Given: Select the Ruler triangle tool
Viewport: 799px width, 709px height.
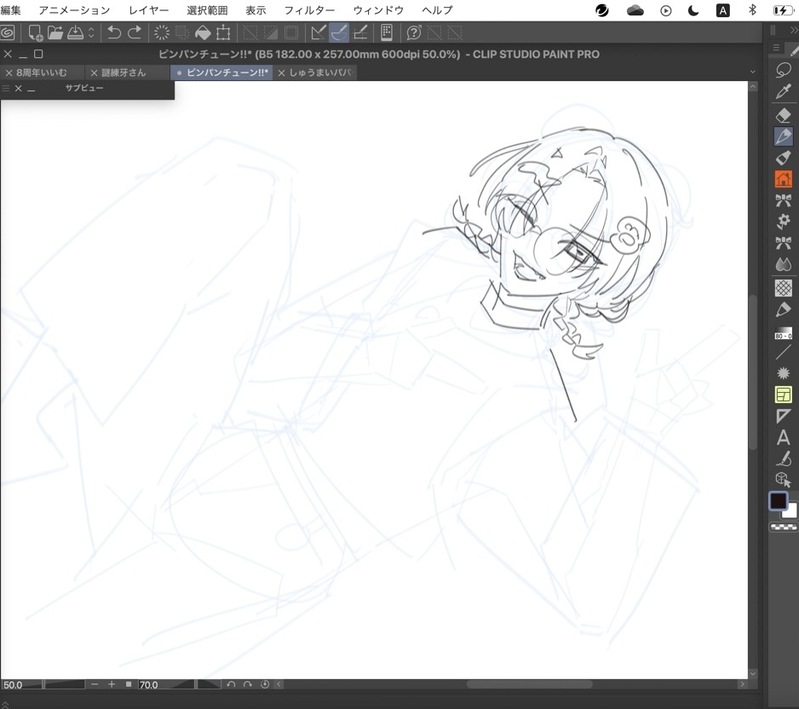Looking at the screenshot, I should 783,416.
